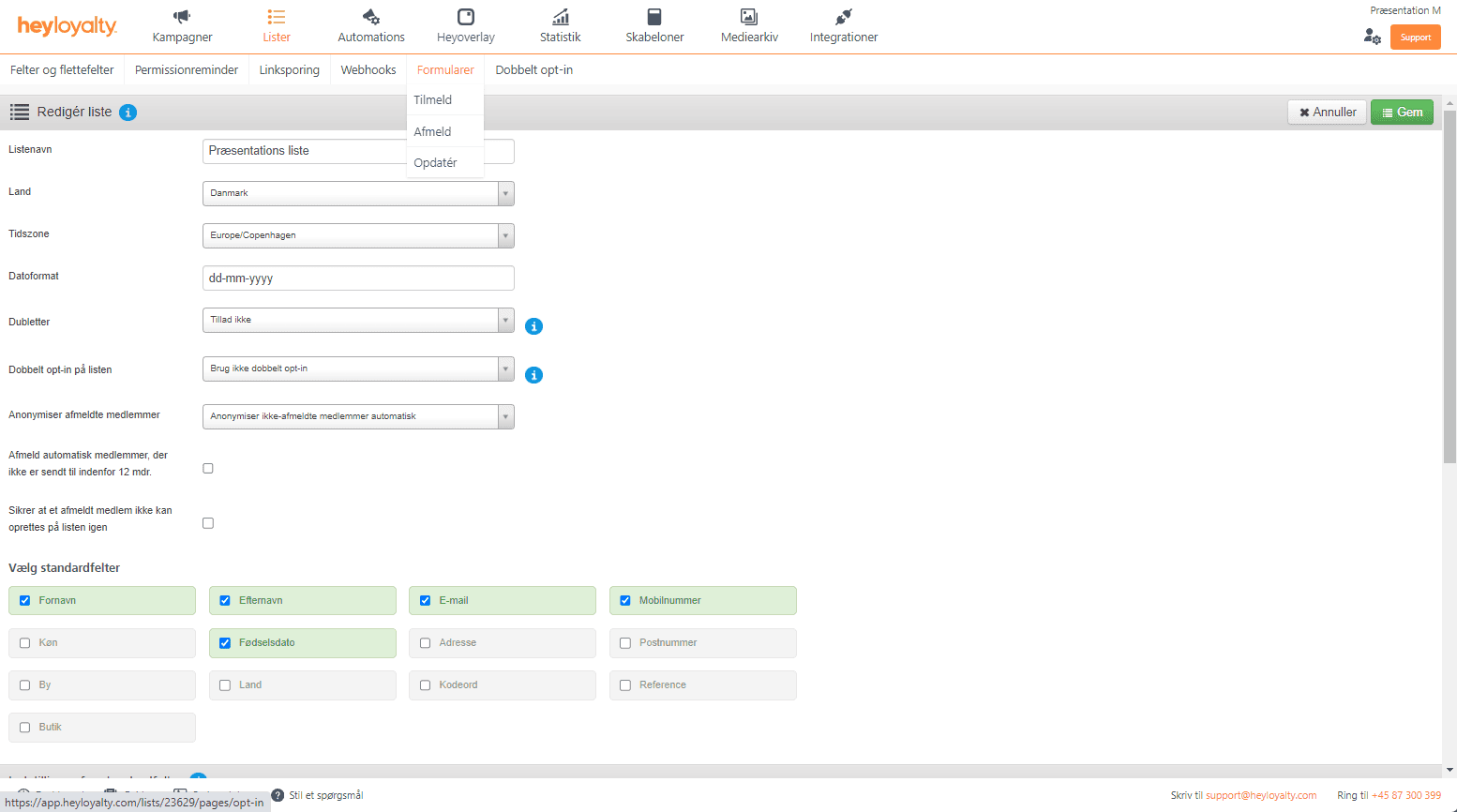This screenshot has height=812, width=1457.
Task: Enable the Adresse standard field
Action: [426, 643]
